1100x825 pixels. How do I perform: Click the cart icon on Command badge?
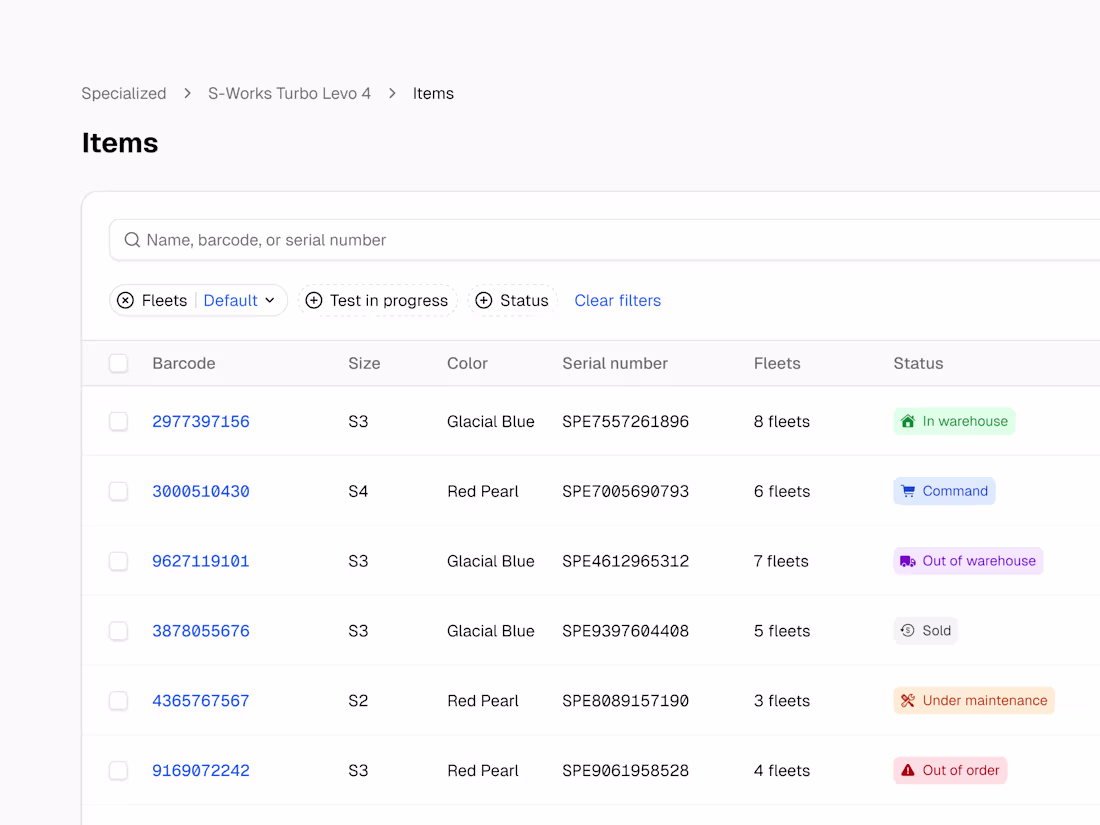pyautogui.click(x=908, y=492)
